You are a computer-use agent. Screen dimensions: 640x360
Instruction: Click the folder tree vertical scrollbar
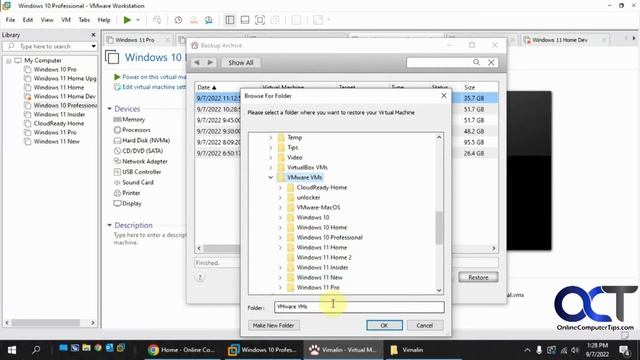coord(439,228)
